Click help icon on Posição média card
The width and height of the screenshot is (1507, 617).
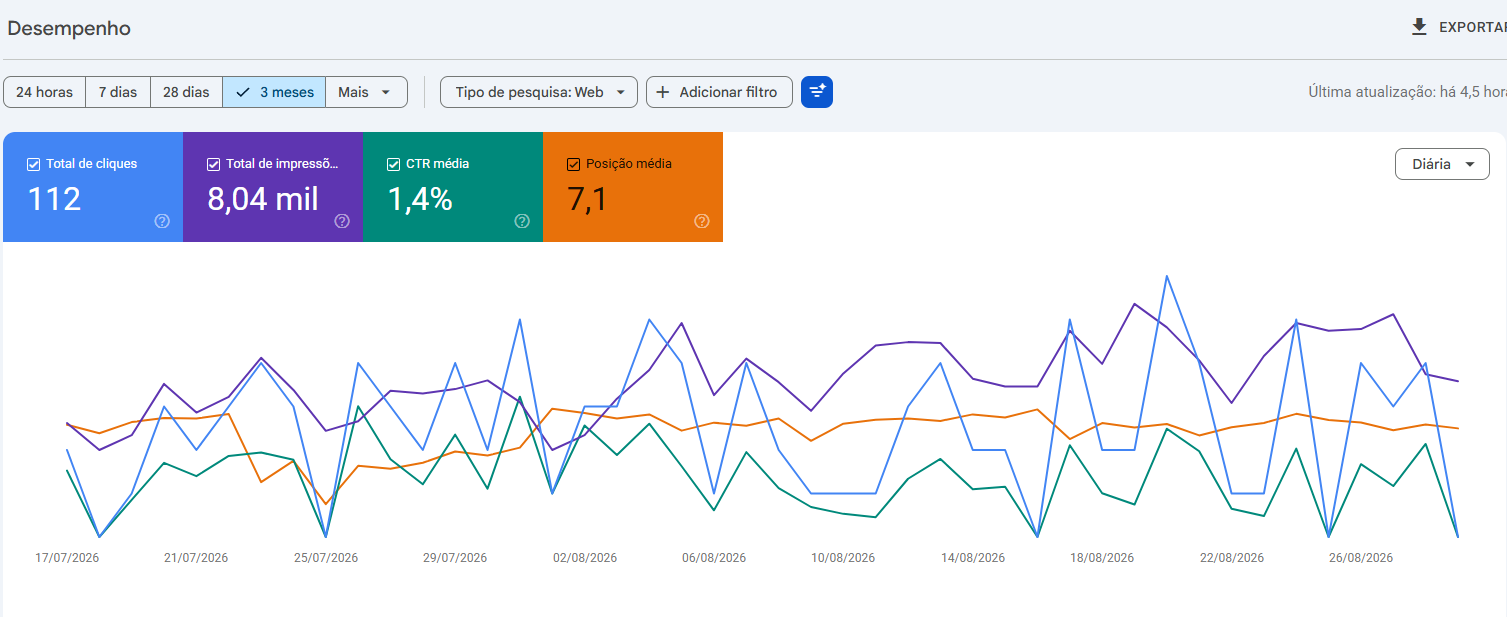(702, 221)
